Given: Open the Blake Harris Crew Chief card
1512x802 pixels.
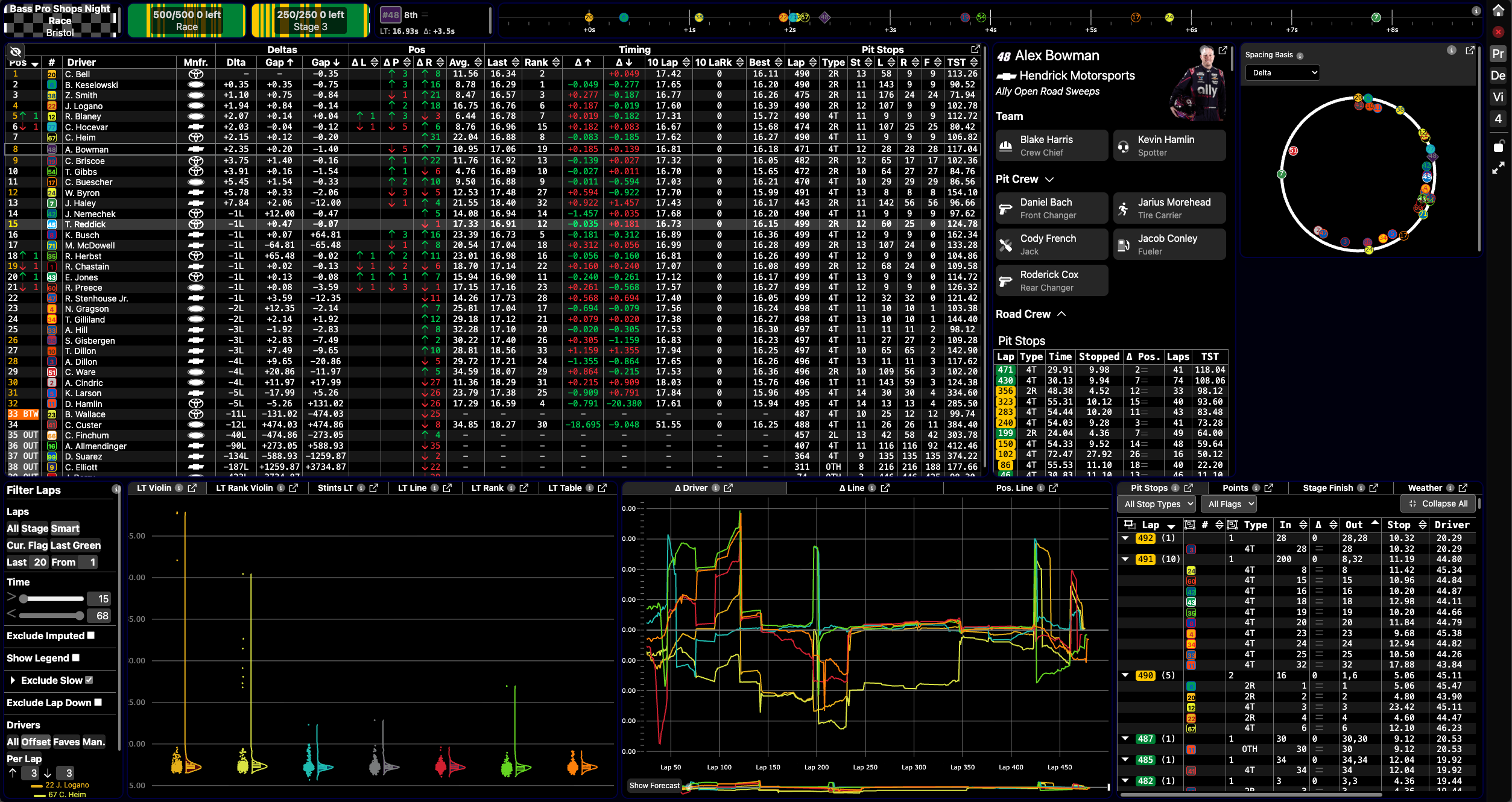Looking at the screenshot, I should click(x=1052, y=145).
